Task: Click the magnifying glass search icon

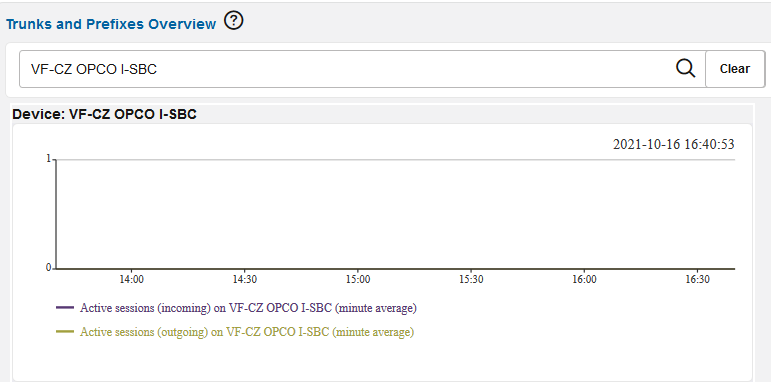Action: pyautogui.click(x=685, y=68)
